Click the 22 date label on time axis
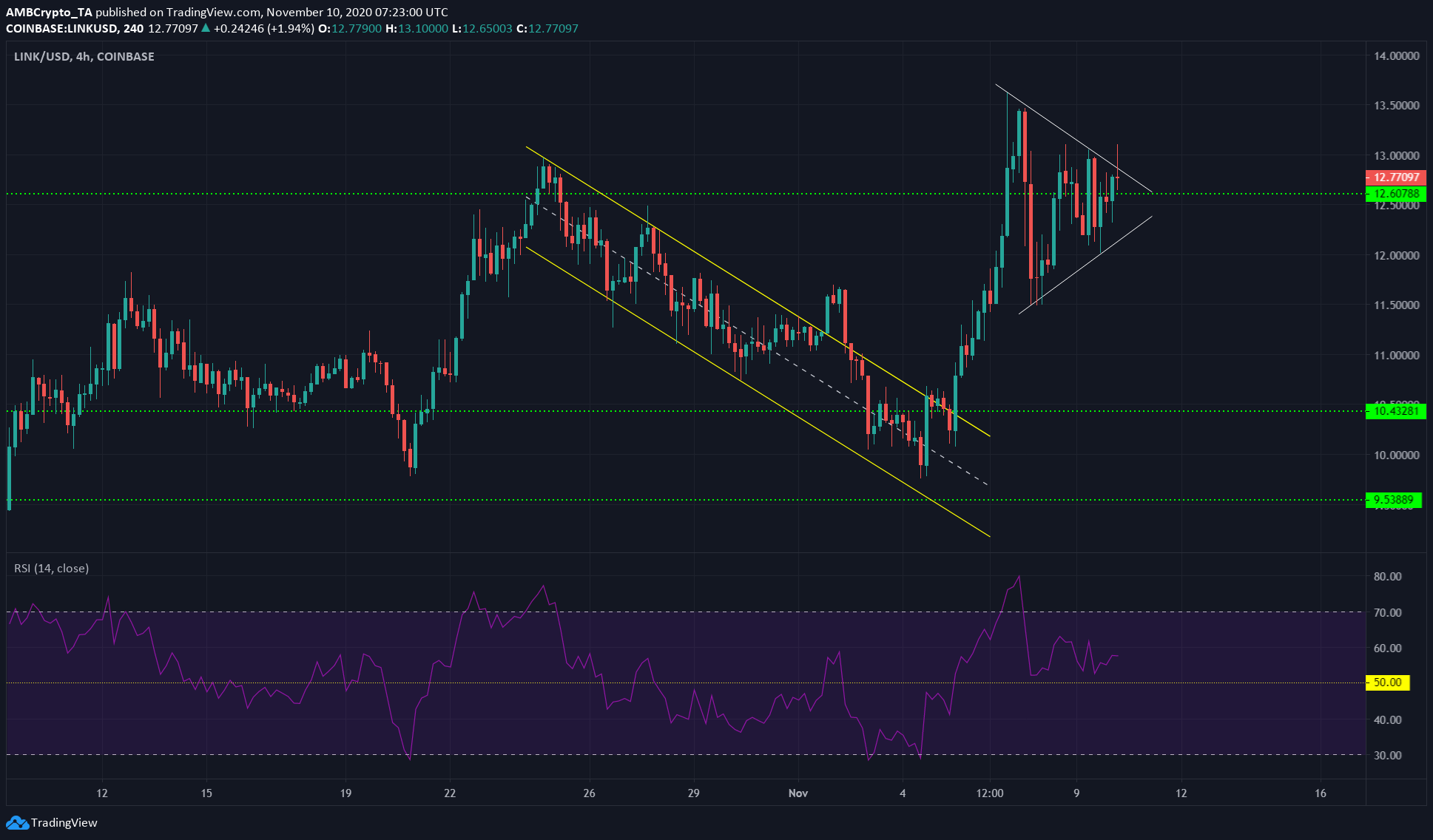The image size is (1433, 840). coord(450,793)
